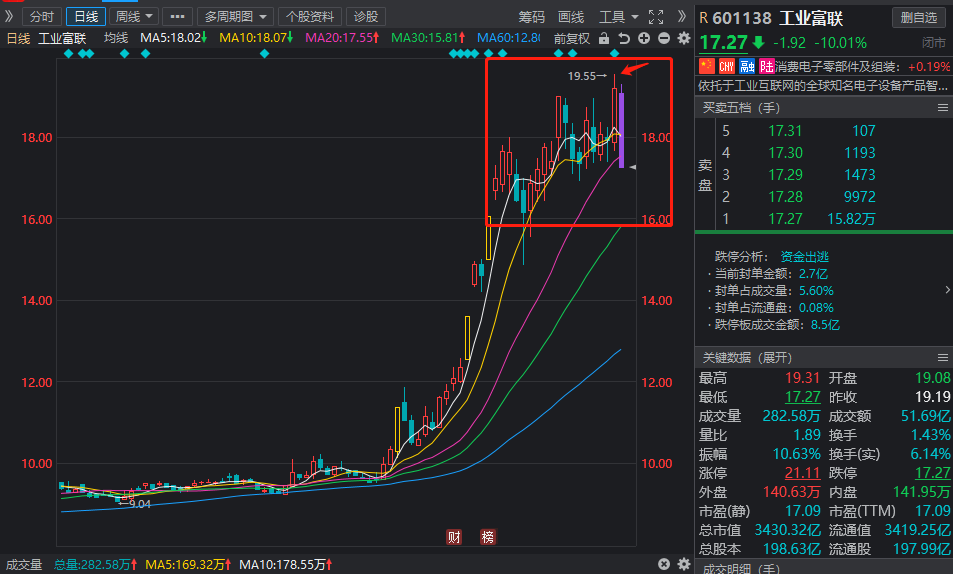Click the 融 margin trading badge

tap(747, 66)
